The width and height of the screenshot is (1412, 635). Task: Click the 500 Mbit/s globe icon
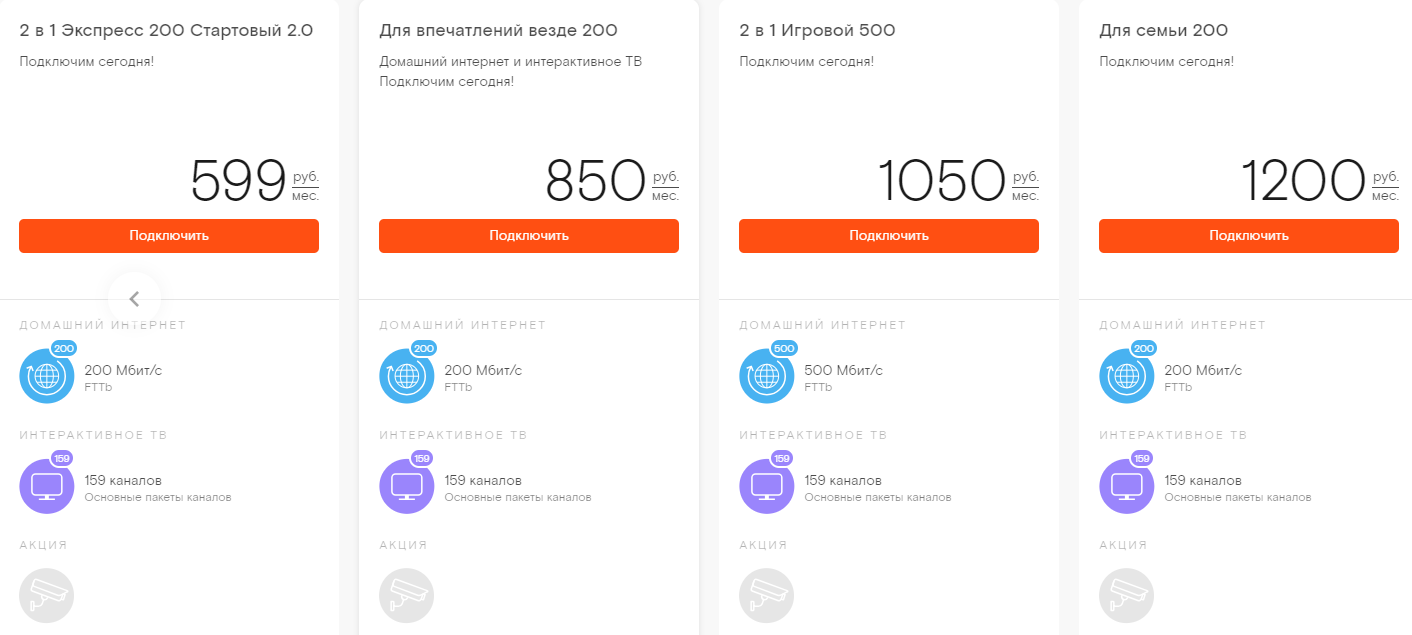click(766, 376)
